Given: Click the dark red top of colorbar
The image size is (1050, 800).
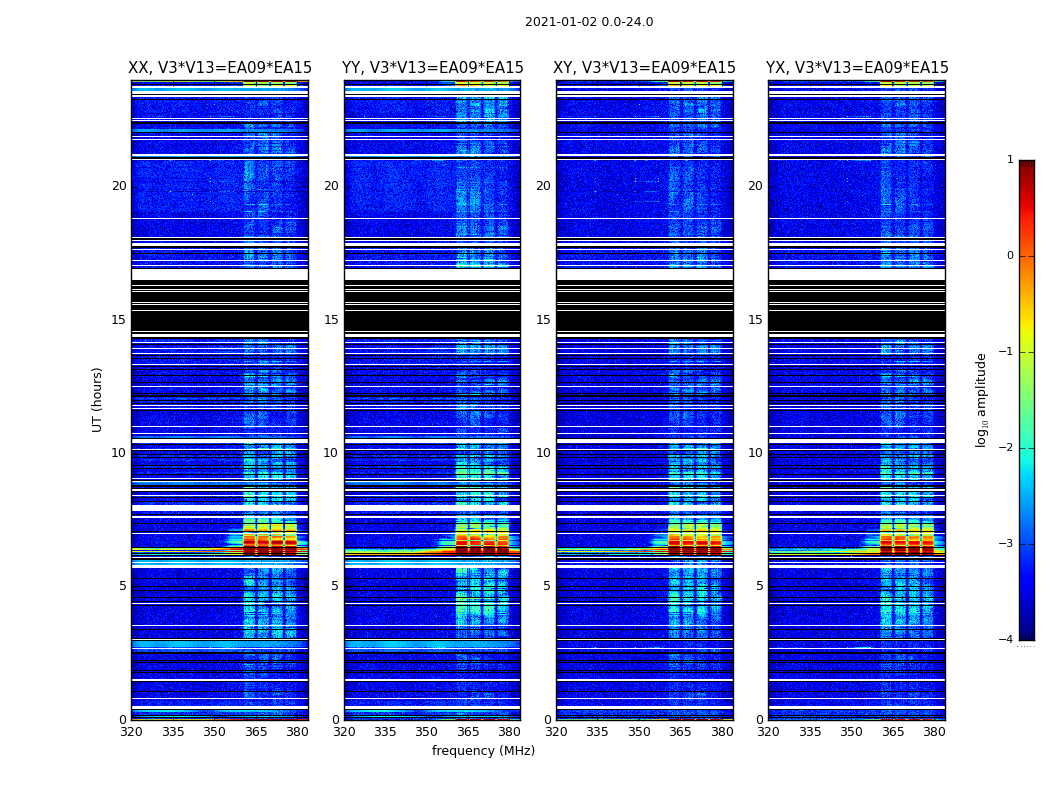Looking at the screenshot, I should (x=1026, y=168).
